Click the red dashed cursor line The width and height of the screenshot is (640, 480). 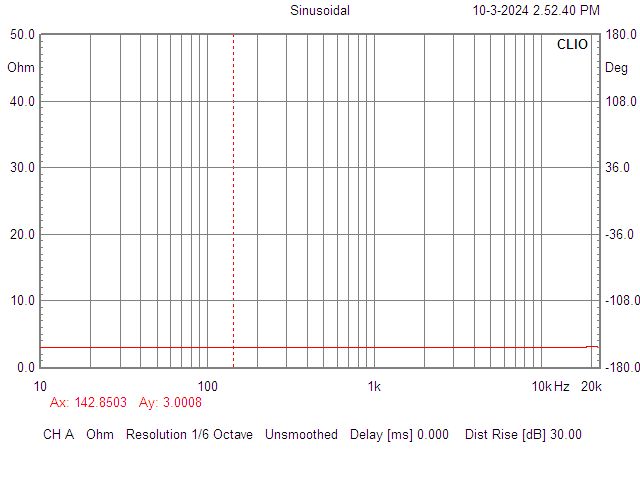tap(233, 200)
